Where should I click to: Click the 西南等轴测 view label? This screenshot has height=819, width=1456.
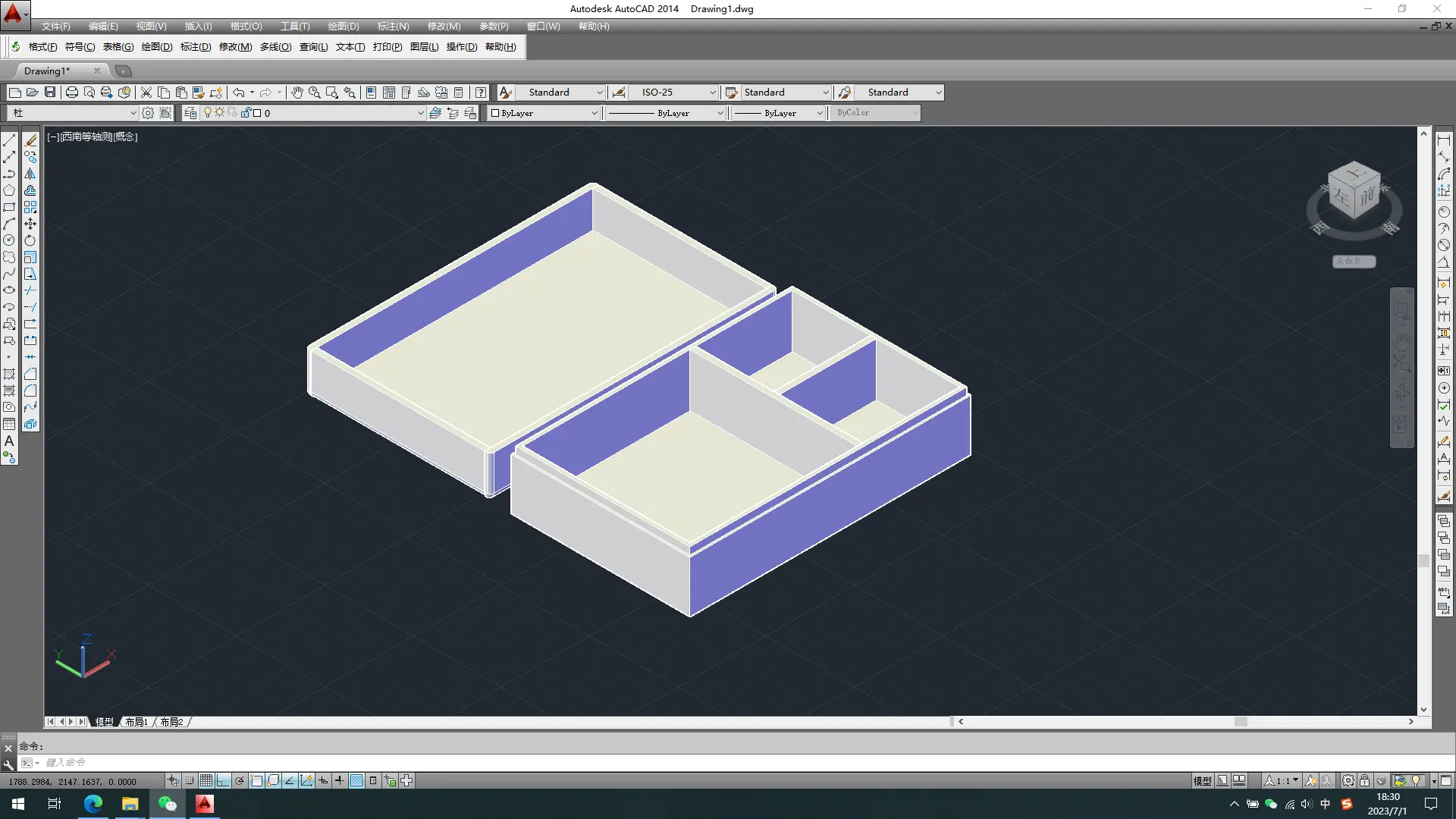point(86,137)
